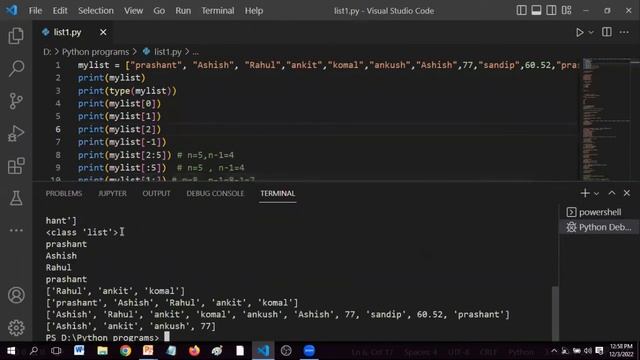The width and height of the screenshot is (640, 360).
Task: Click the line number 6 in gutter
Action: click(58, 129)
